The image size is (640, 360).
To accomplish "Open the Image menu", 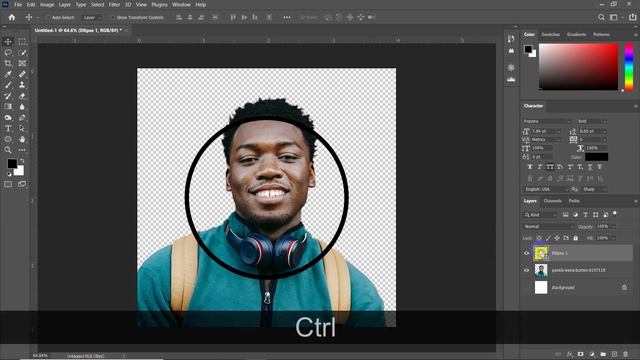I will [x=47, y=4].
